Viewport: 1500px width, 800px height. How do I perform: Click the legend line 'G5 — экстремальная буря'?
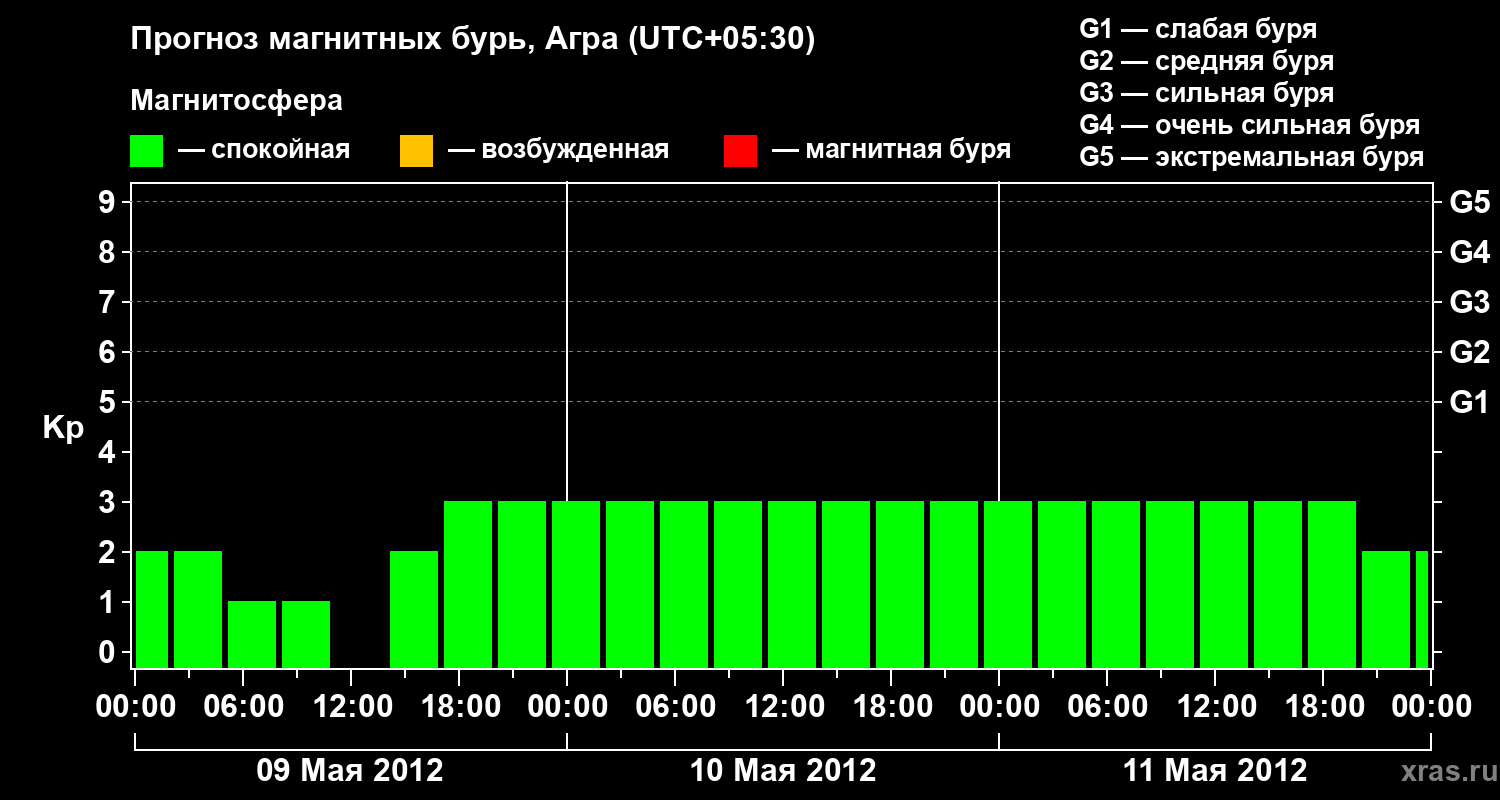1252,157
